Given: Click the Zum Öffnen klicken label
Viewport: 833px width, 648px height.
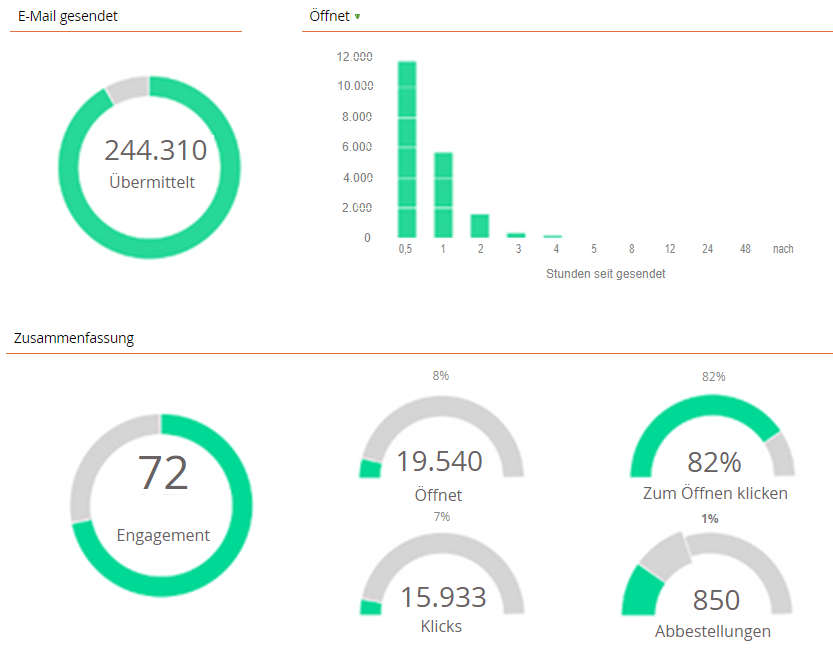Looking at the screenshot, I should point(715,493).
